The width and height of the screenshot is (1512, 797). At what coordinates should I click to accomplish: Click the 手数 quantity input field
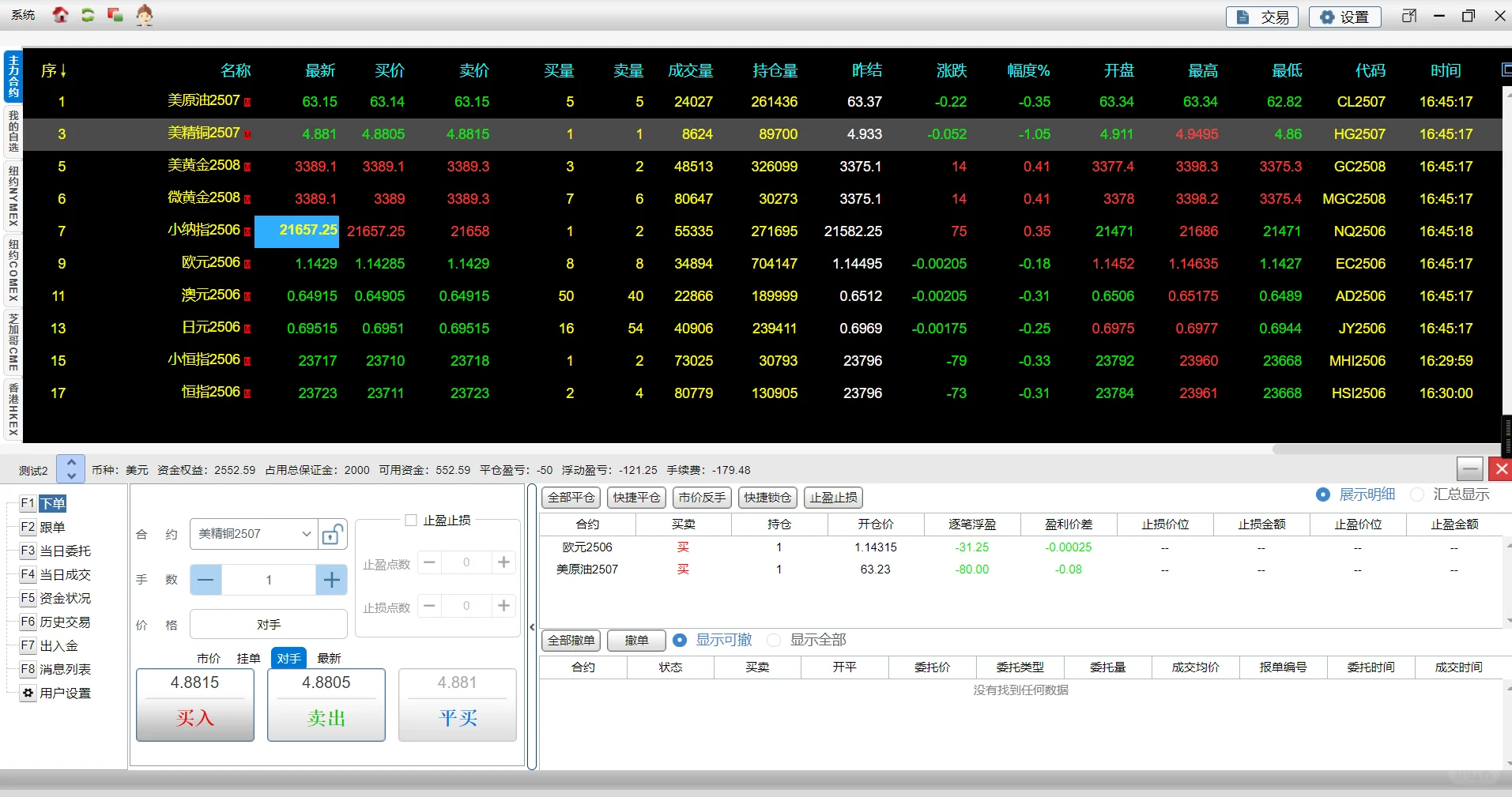[269, 581]
